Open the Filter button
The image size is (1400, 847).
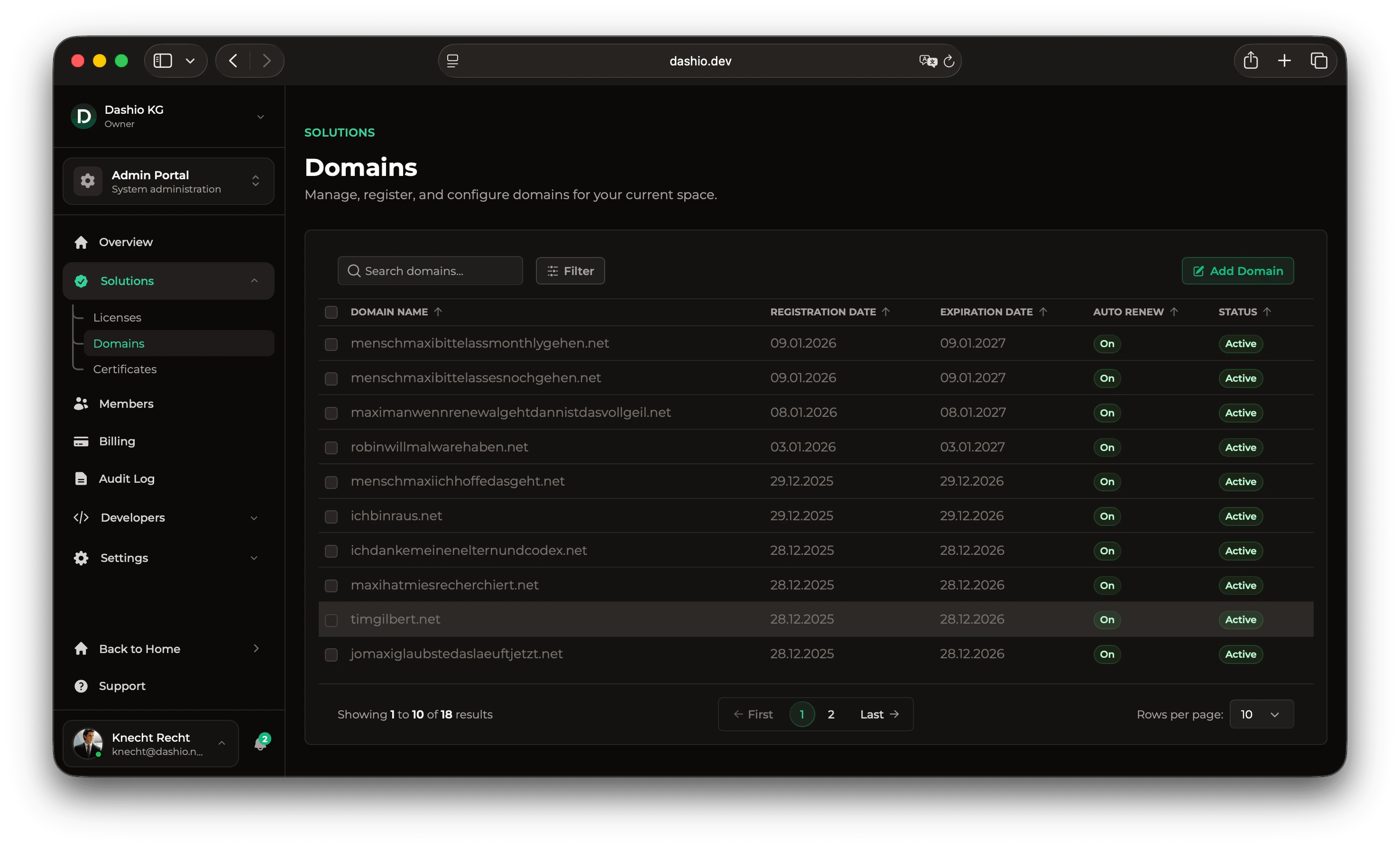[570, 271]
